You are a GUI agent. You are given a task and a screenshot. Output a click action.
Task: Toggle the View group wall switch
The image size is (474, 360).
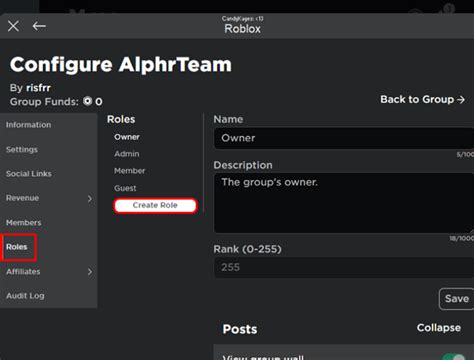455,357
